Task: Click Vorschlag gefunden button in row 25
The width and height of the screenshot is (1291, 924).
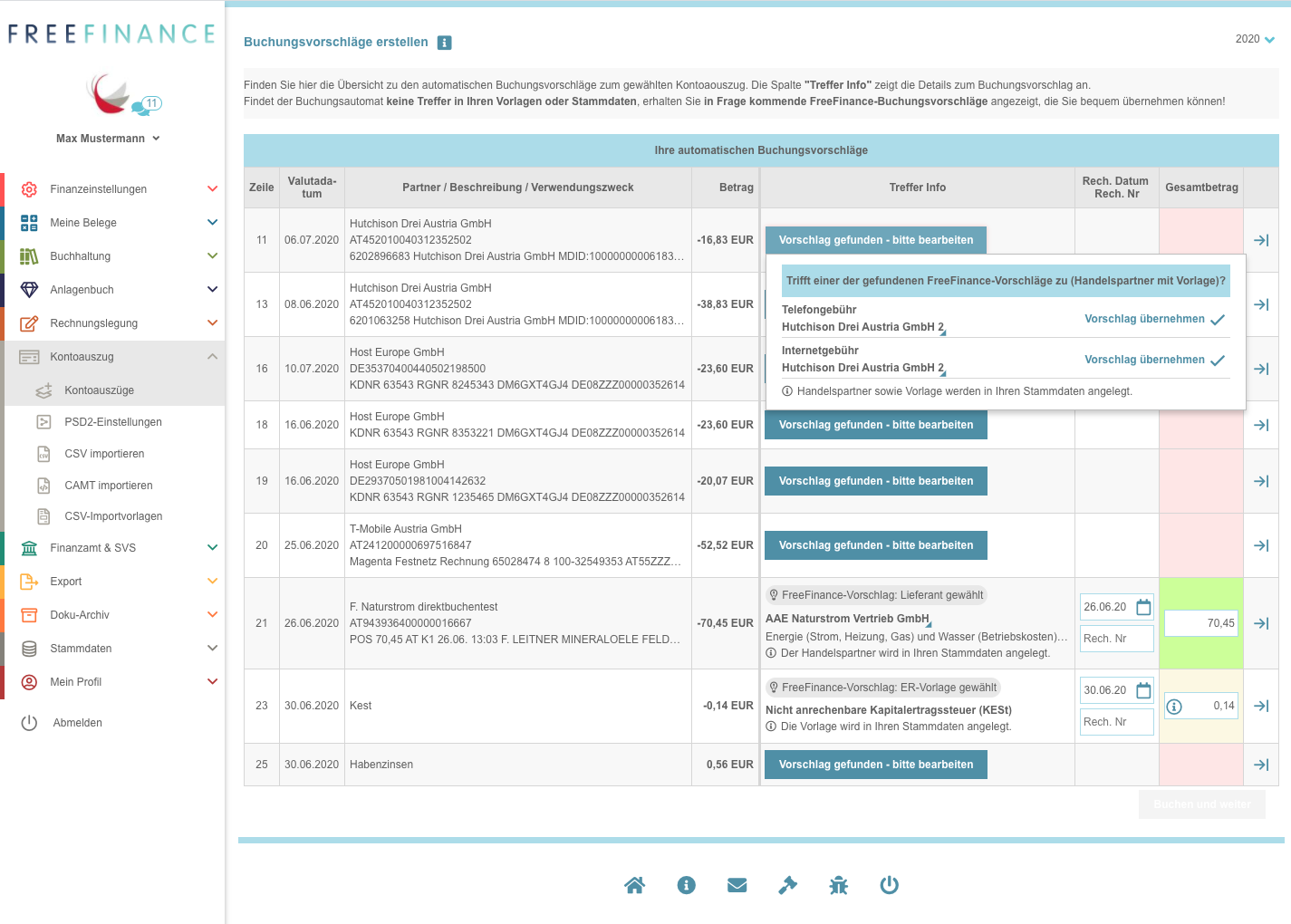Action: (876, 765)
